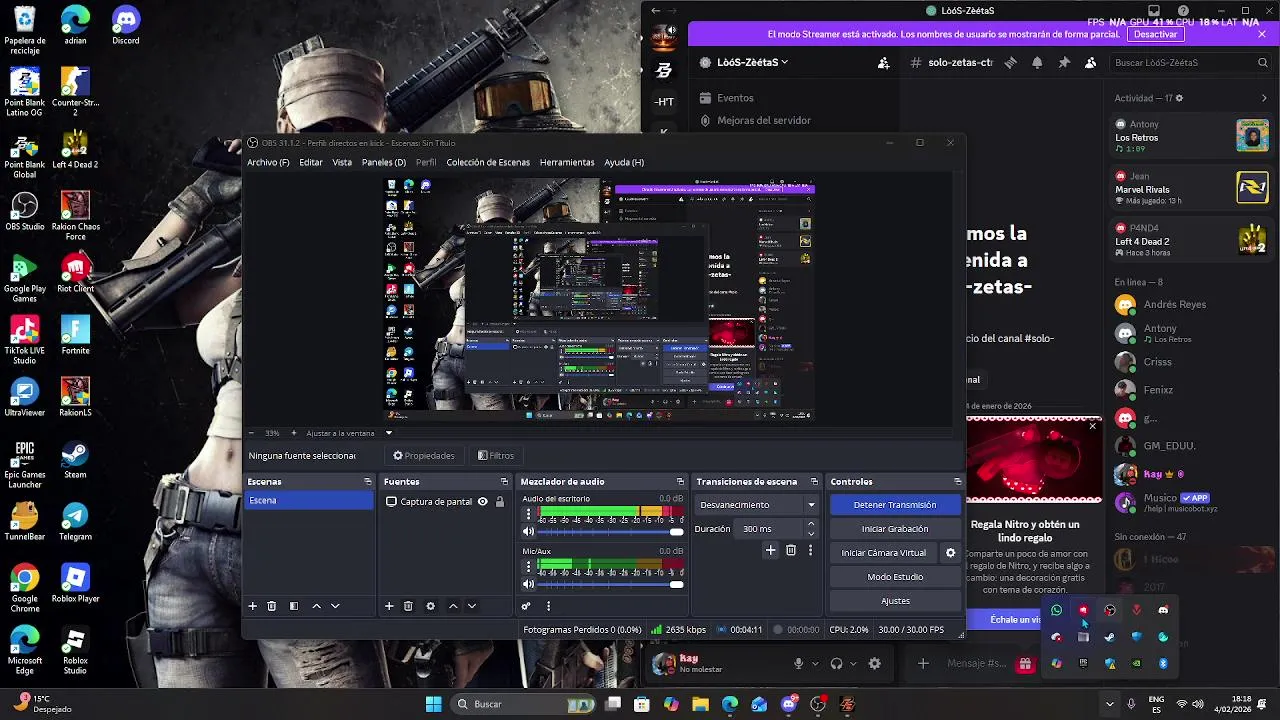Open Desvanecimiento transition dropdown
Image resolution: width=1280 pixels, height=720 pixels.
point(811,505)
